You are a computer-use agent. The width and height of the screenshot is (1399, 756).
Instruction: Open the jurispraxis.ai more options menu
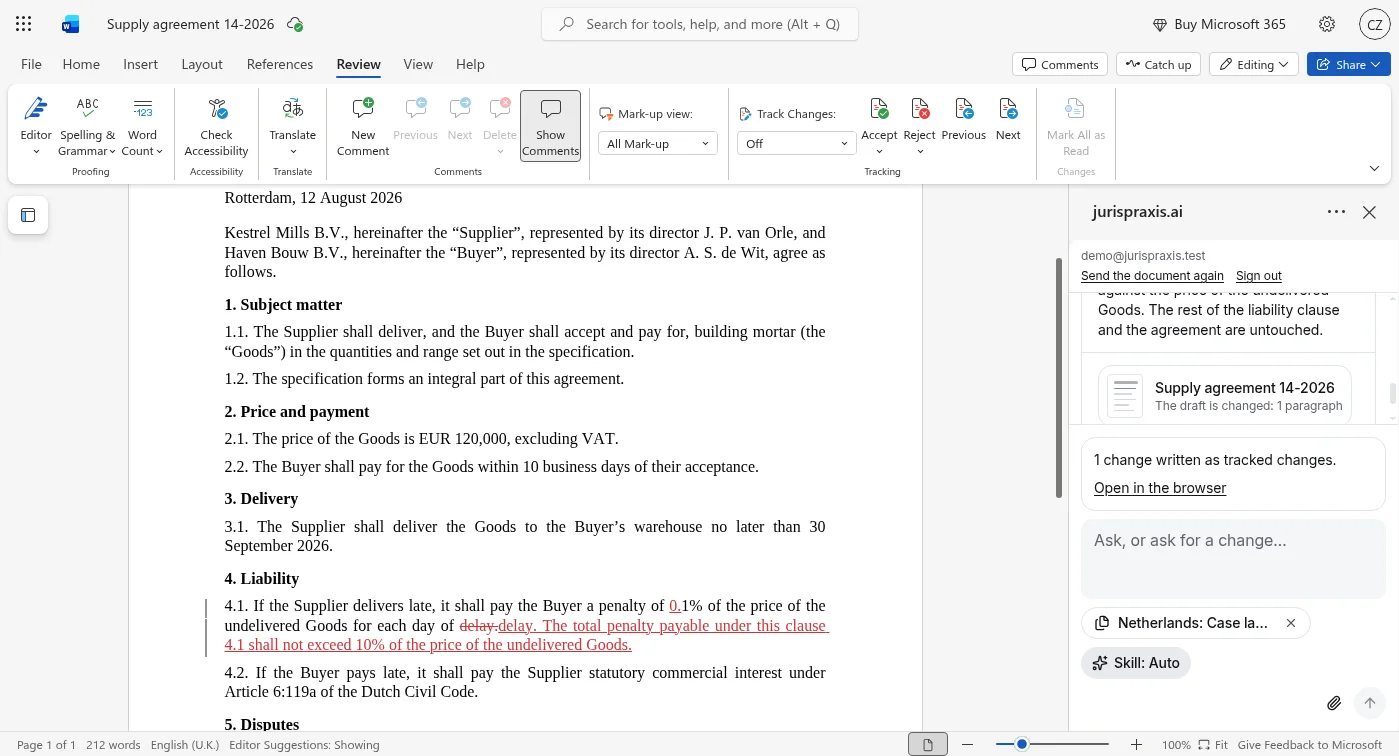point(1336,212)
